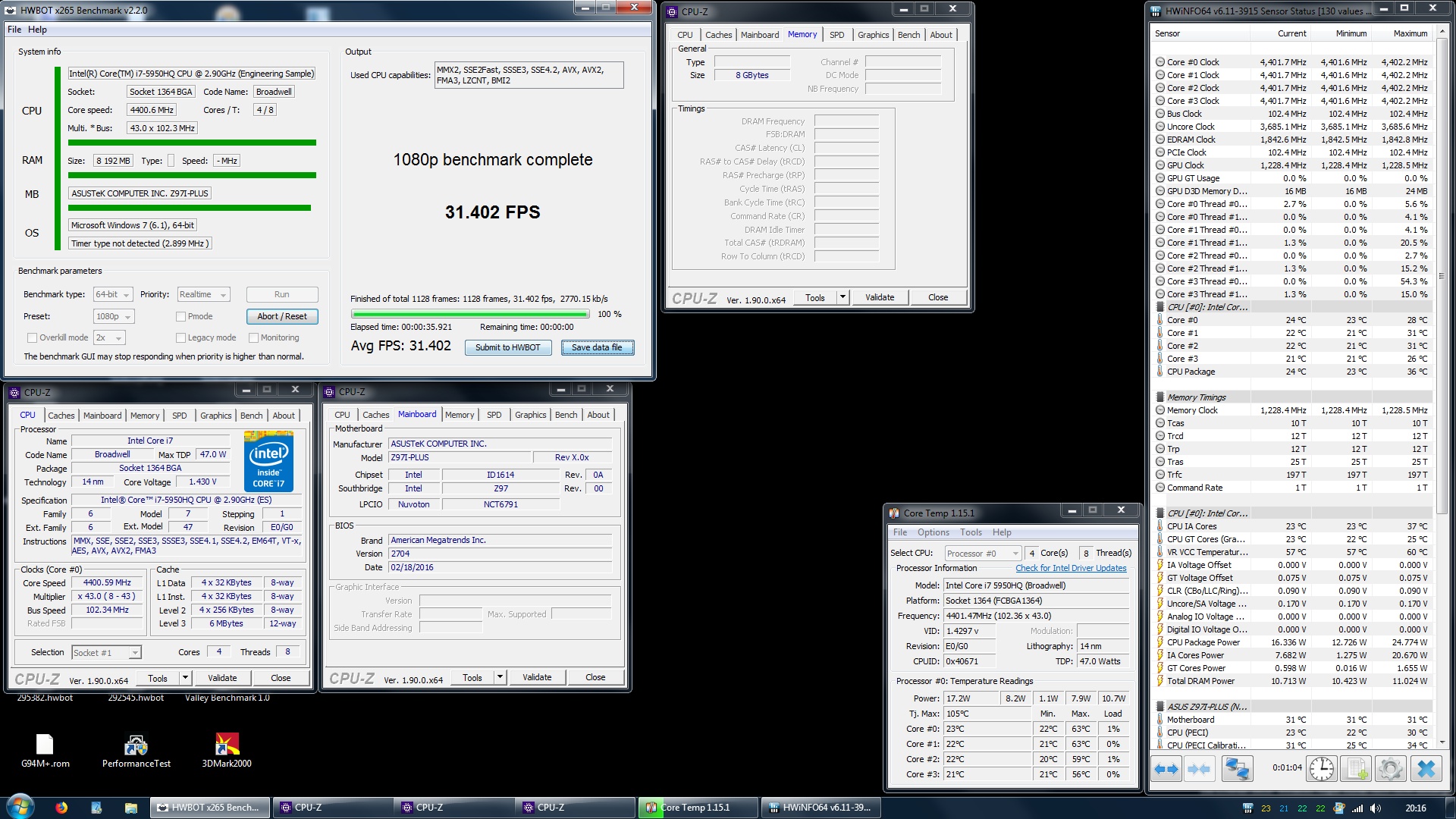Switch to Graphics tab in CPU-Z Mainboard window

pos(530,415)
